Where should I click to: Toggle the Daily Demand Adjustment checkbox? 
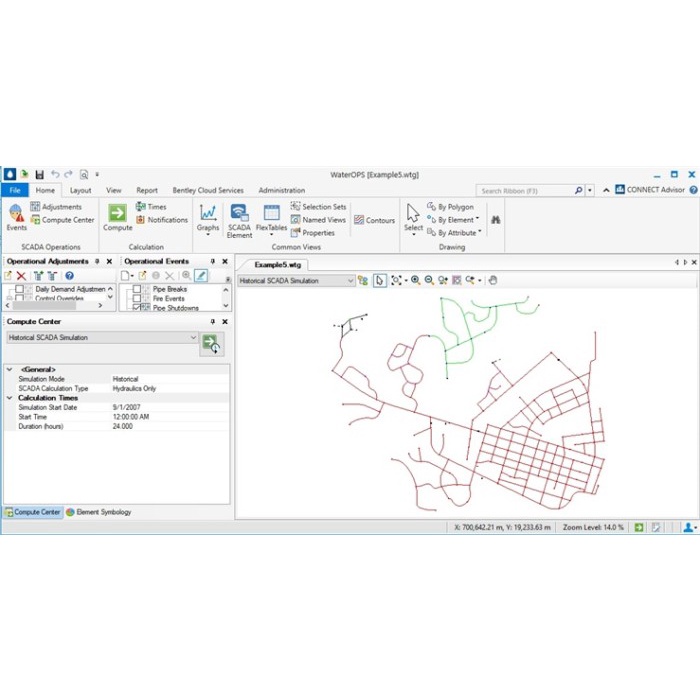(20, 289)
